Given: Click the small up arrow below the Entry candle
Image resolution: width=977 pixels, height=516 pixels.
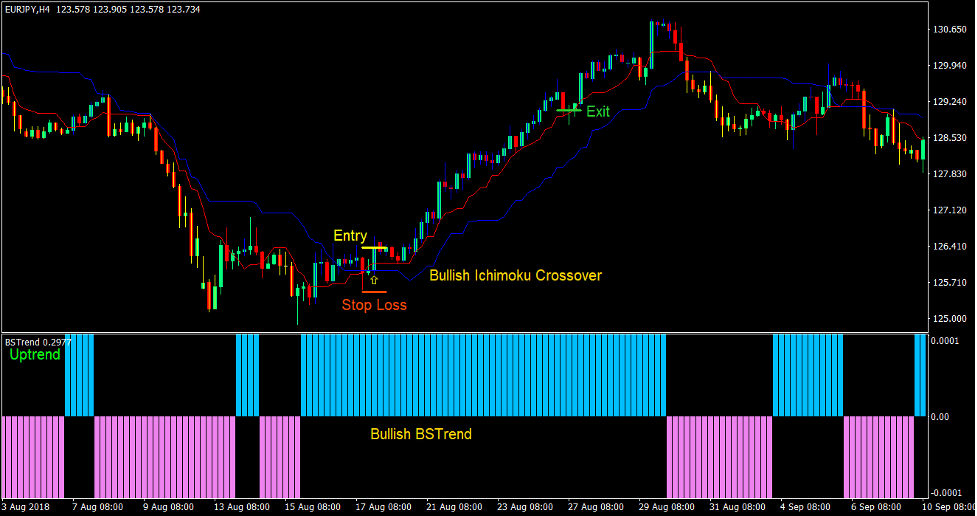Looking at the screenshot, I should (374, 281).
